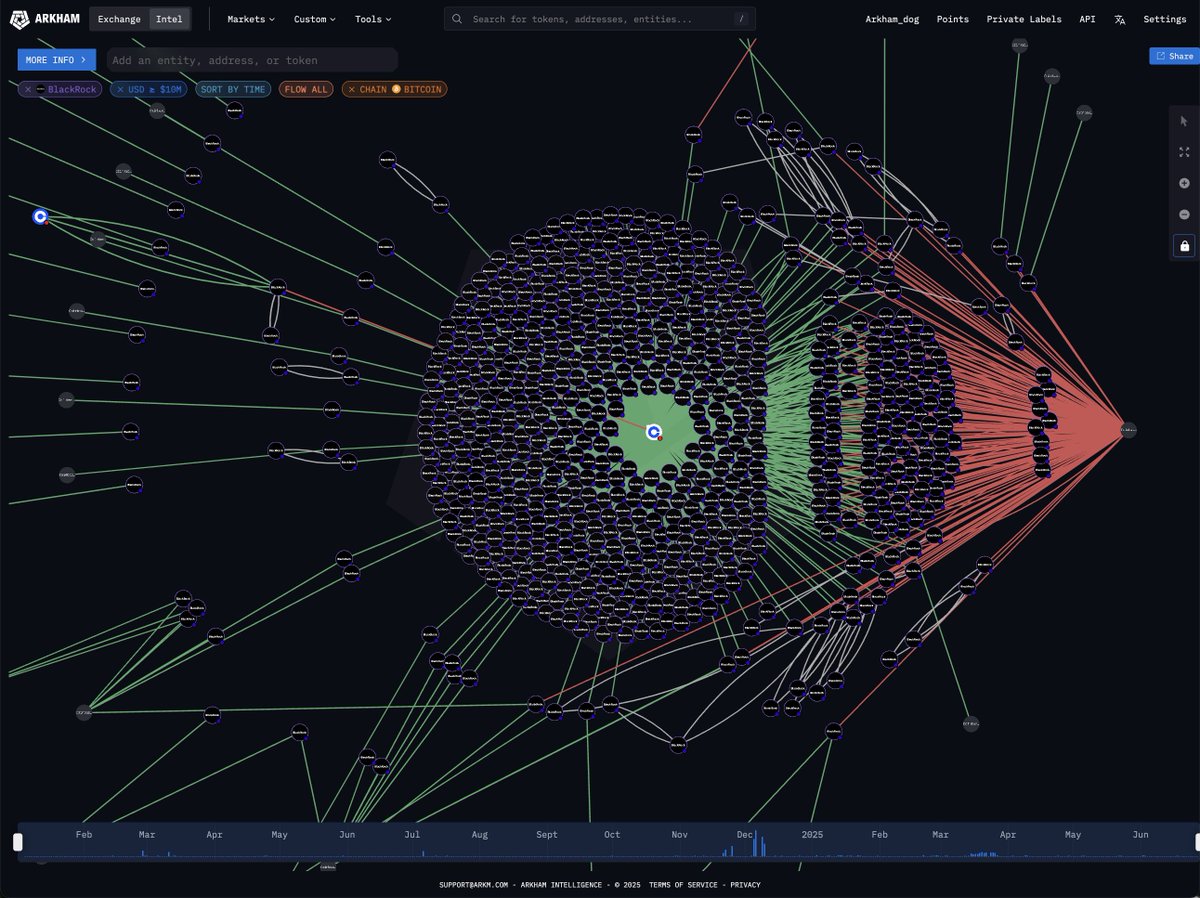Viewport: 1200px width, 898px height.
Task: Toggle the graph lock icon
Action: [x=1184, y=245]
